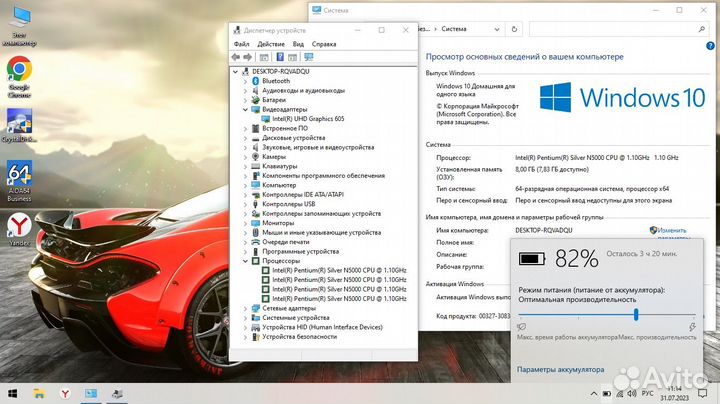Screen dimensions: 720x404
Task: Click the max performance end of power slider
Action: (692, 327)
